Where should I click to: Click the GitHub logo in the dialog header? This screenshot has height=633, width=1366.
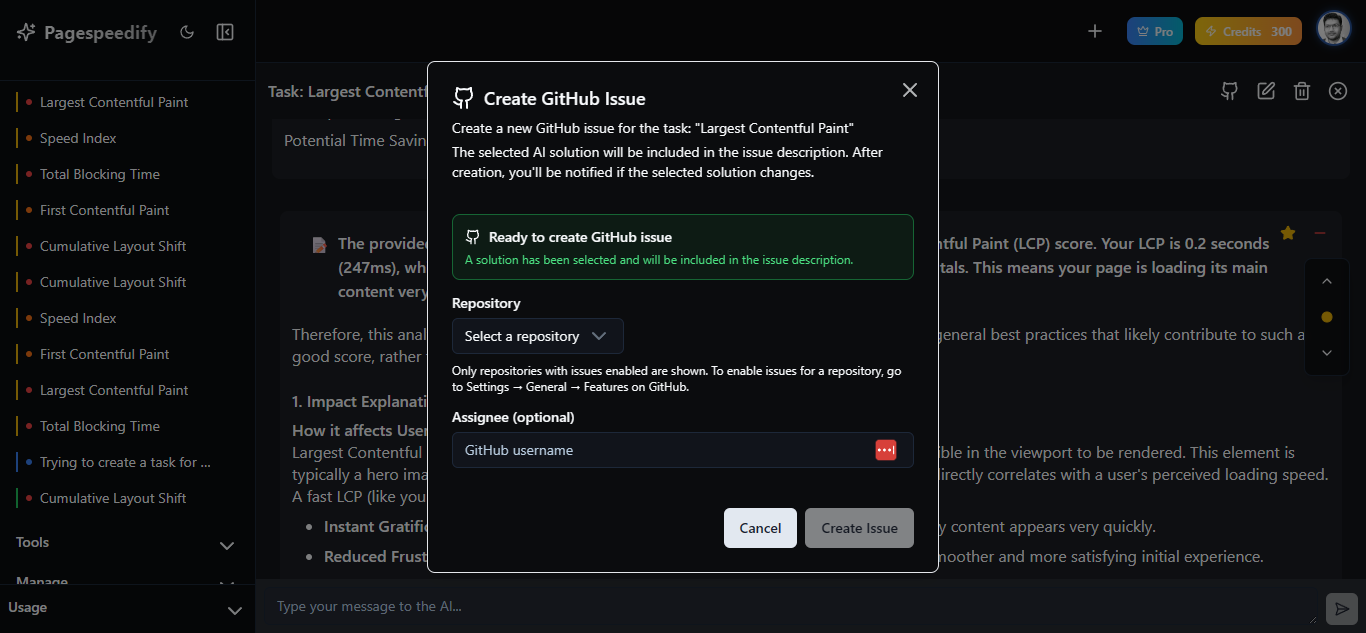pyautogui.click(x=463, y=98)
